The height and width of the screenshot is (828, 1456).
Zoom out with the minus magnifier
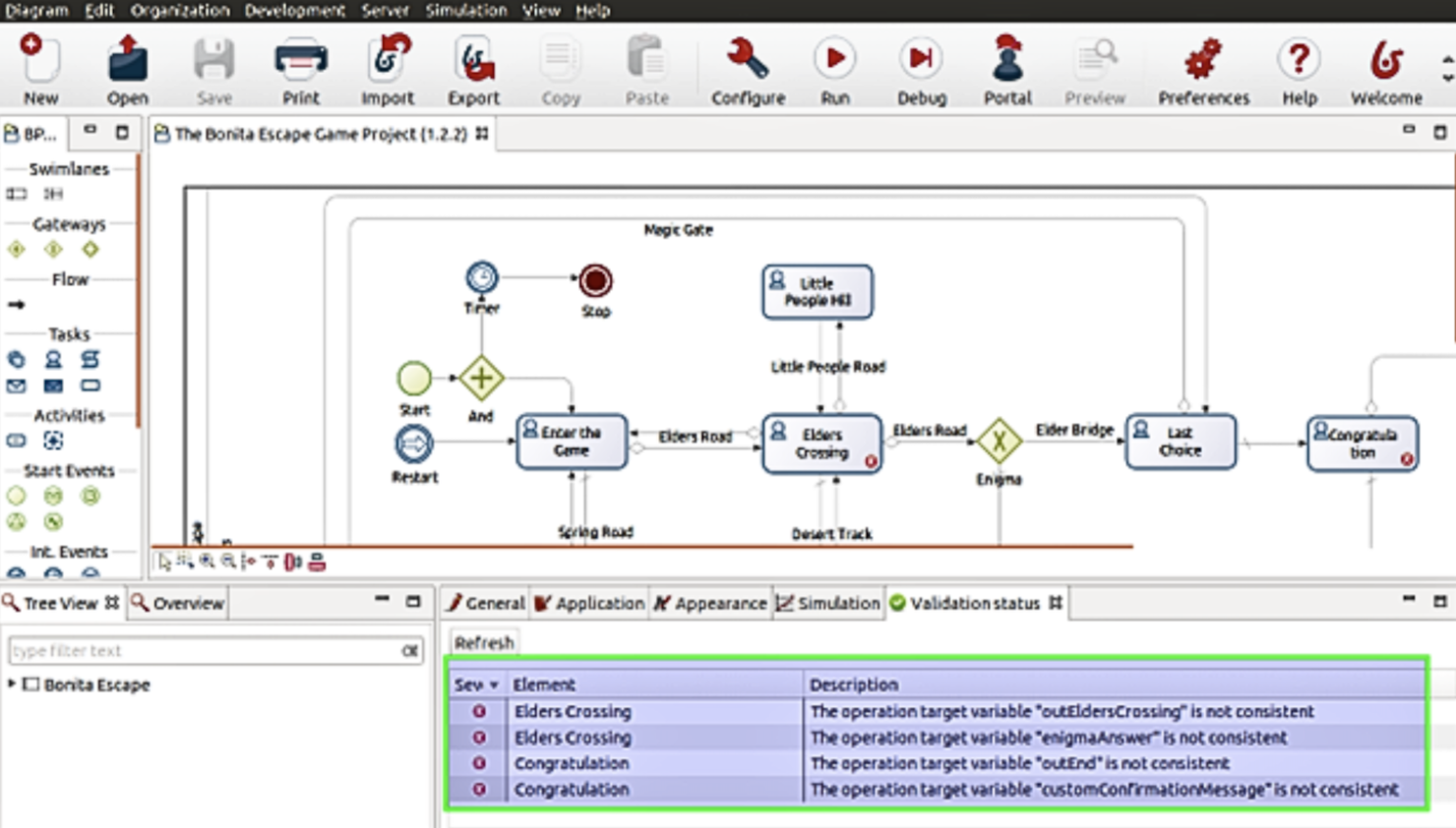228,562
